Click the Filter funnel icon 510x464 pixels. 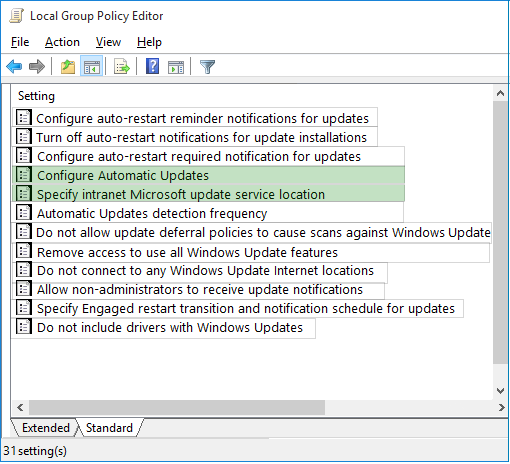tap(207, 67)
